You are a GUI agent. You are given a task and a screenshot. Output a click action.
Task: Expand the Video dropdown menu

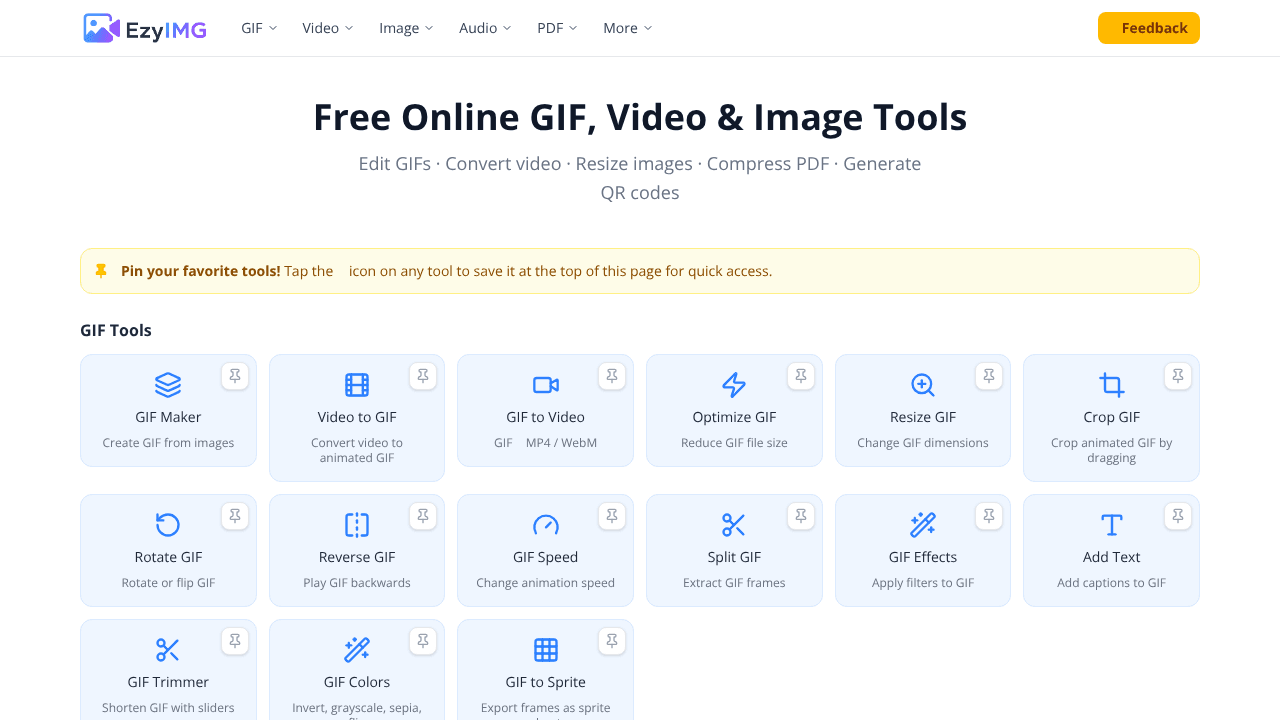click(x=328, y=28)
